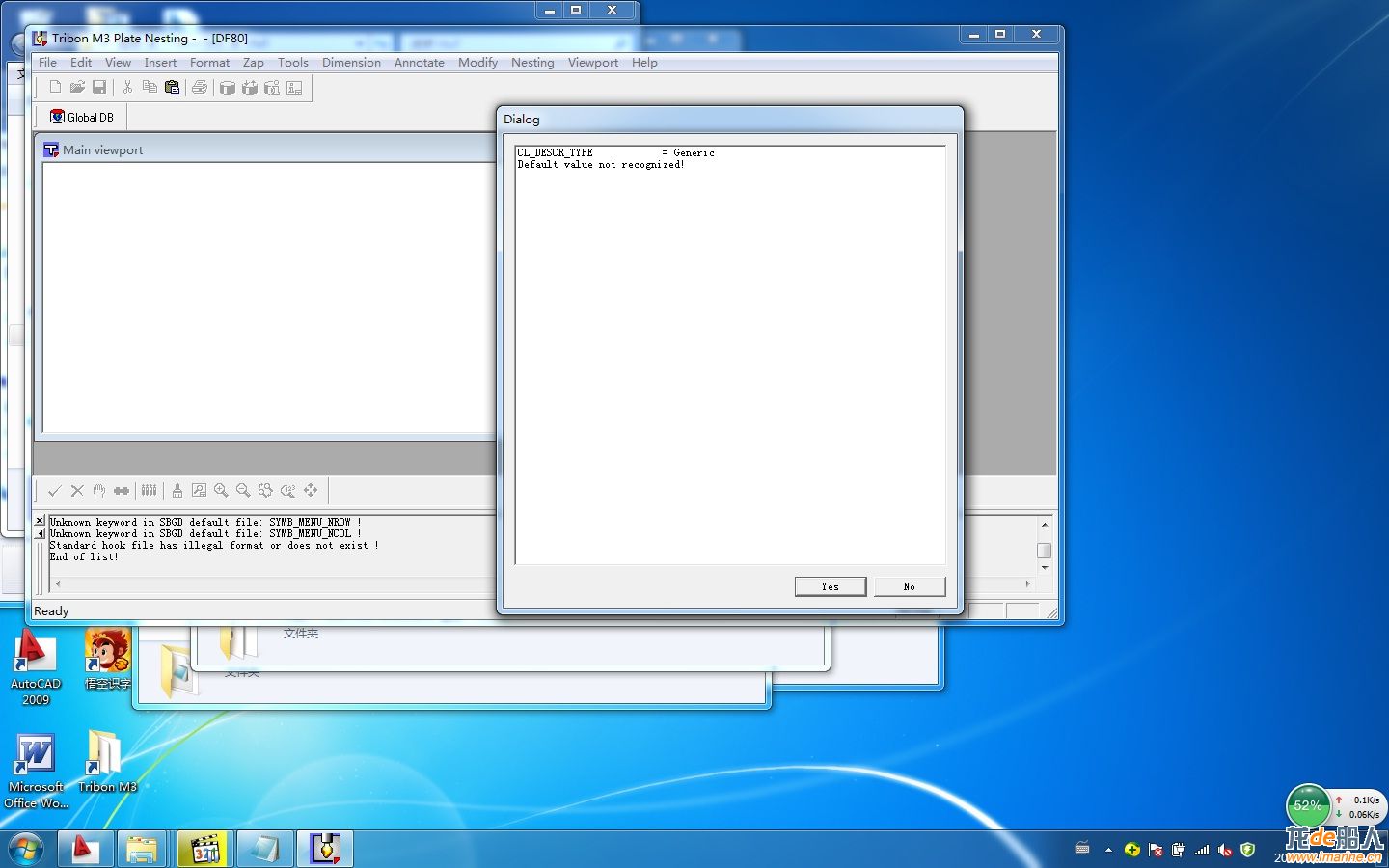The image size is (1389, 868).
Task: Click the Zoom window magnifier icon
Action: click(x=199, y=490)
